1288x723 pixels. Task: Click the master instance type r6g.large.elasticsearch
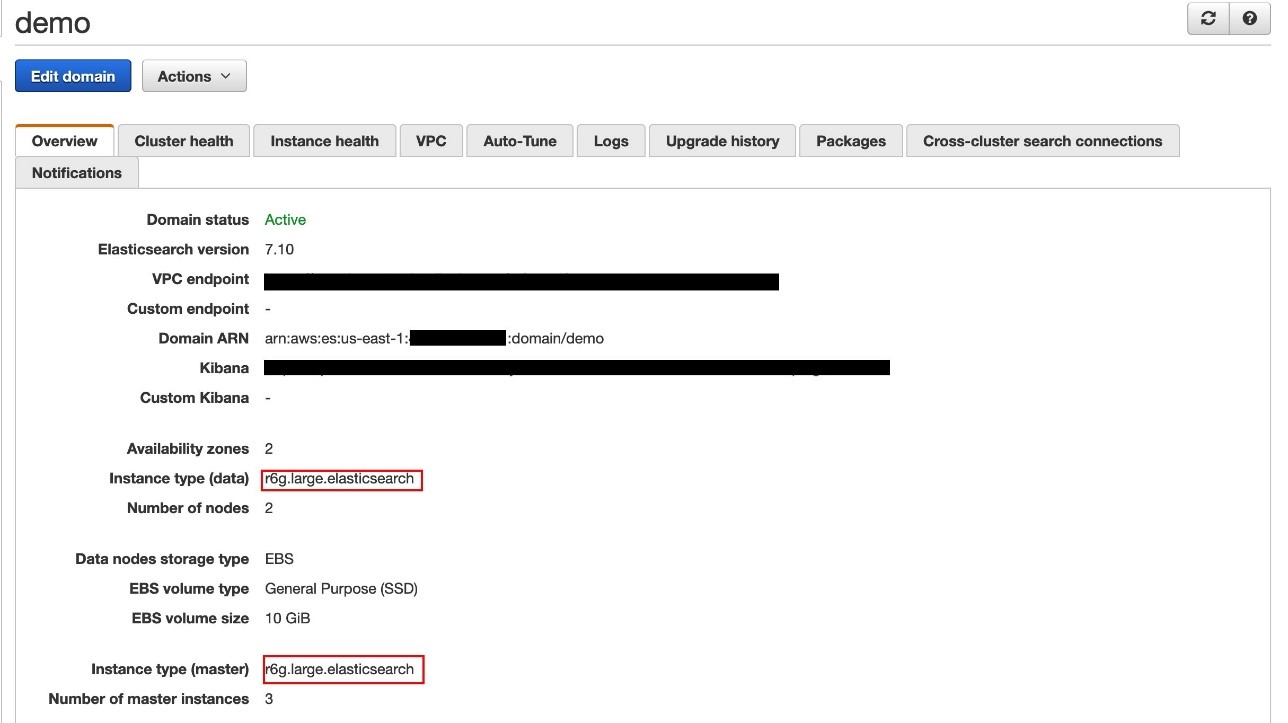tap(339, 669)
